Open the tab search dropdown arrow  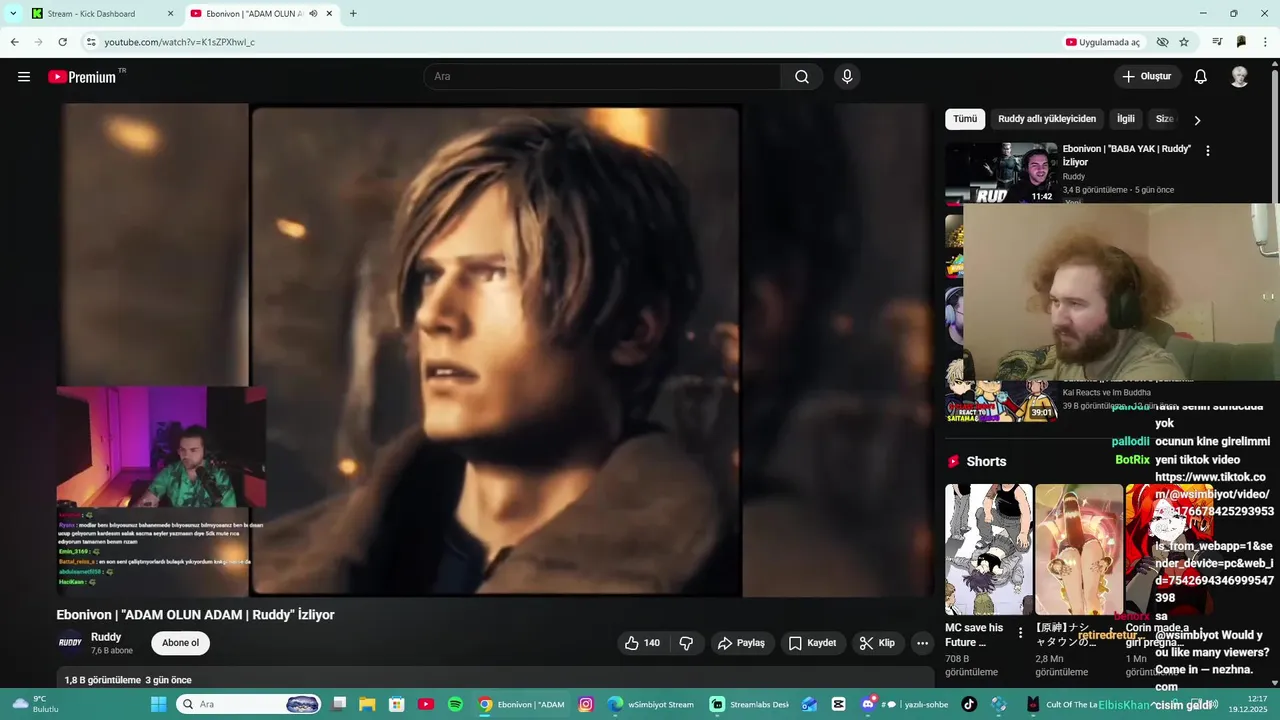click(13, 13)
